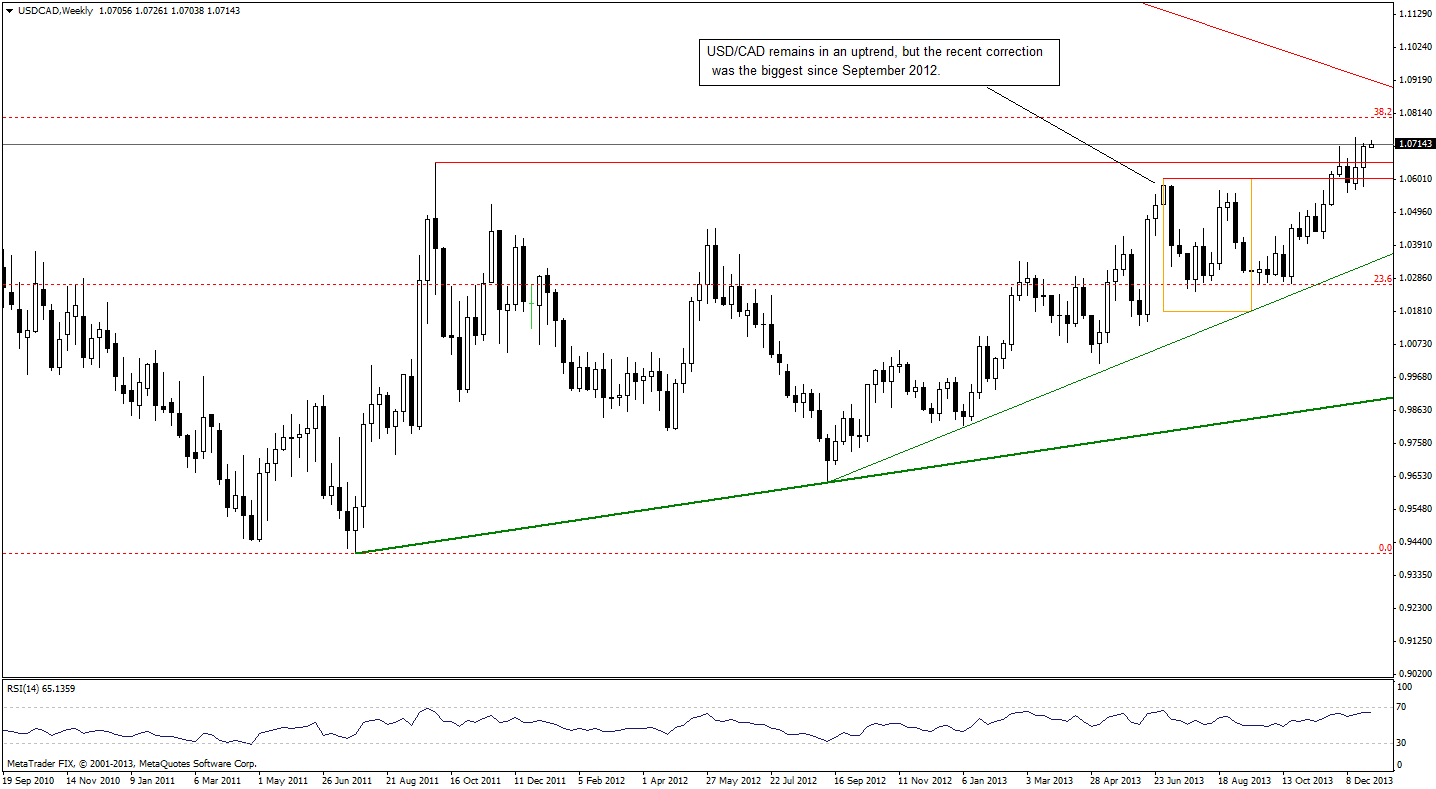Click the RSI(14) 65.1359 indicator label

coord(41,688)
